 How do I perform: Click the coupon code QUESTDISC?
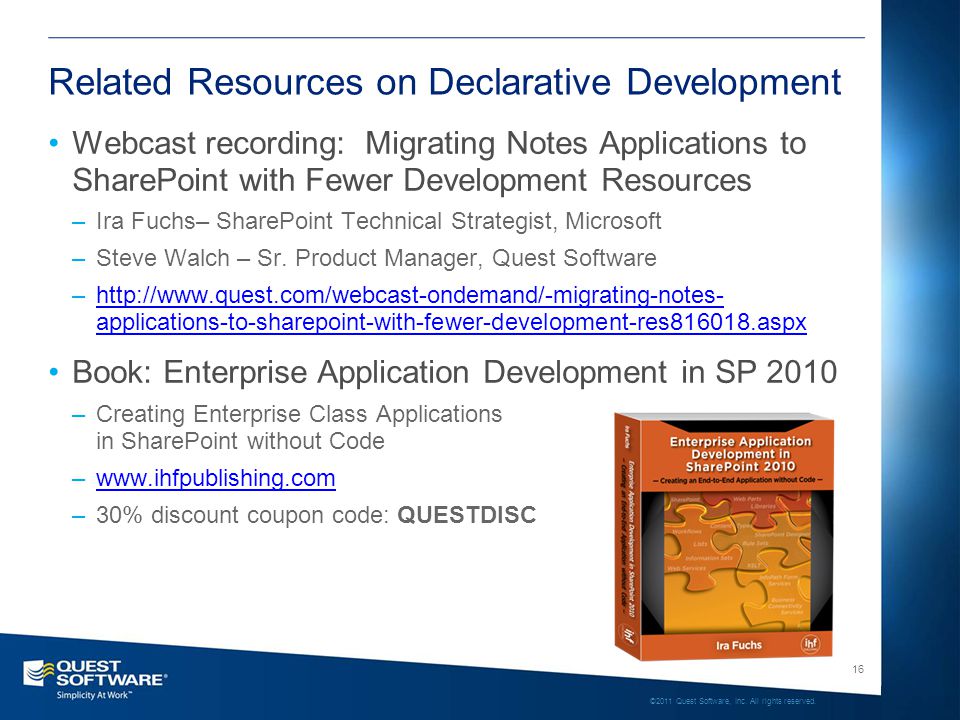point(467,515)
